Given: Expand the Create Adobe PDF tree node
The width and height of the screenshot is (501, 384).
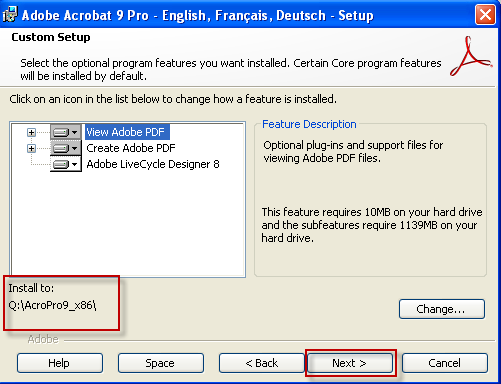Looking at the screenshot, I should [x=31, y=148].
